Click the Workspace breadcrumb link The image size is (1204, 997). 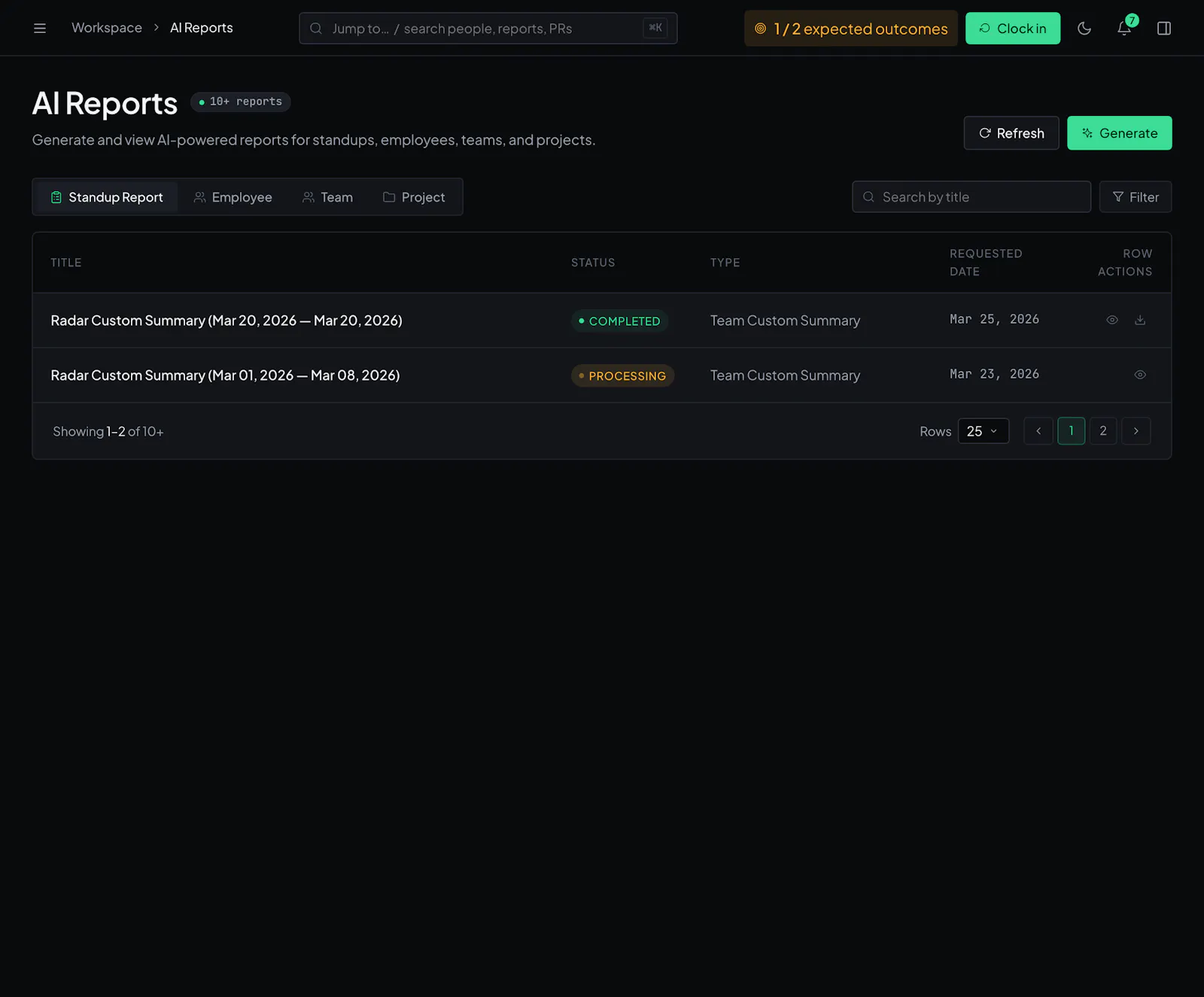coord(107,28)
